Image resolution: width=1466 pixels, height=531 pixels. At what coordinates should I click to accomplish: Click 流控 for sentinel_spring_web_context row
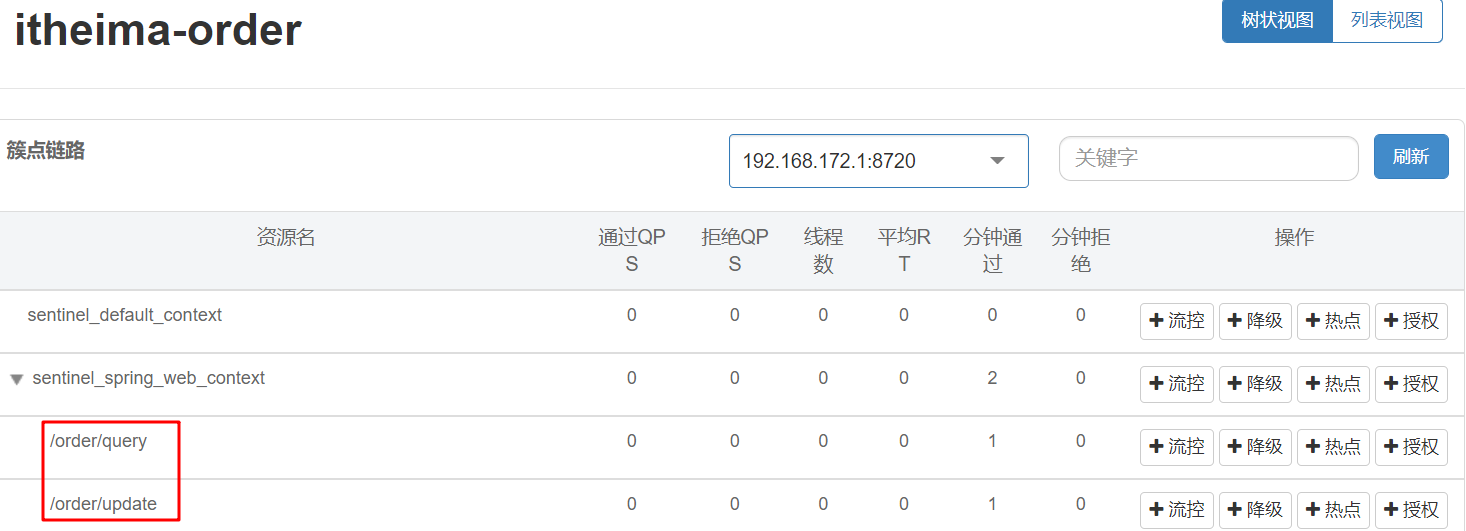(1177, 384)
